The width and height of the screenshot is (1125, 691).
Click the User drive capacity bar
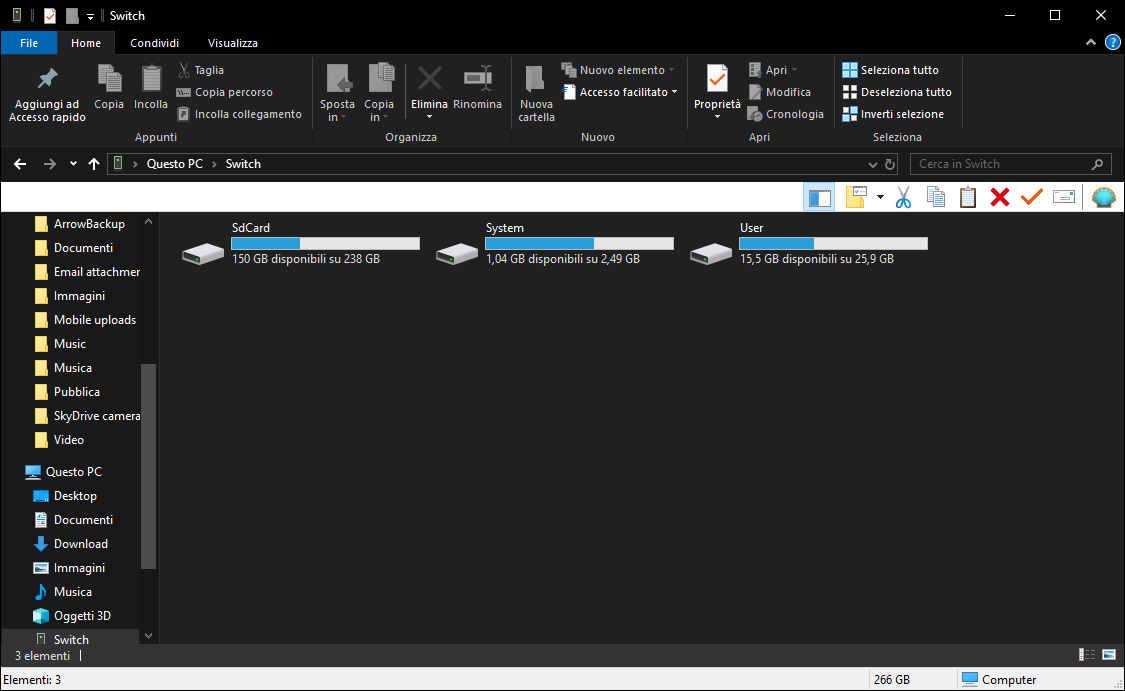tap(833, 243)
